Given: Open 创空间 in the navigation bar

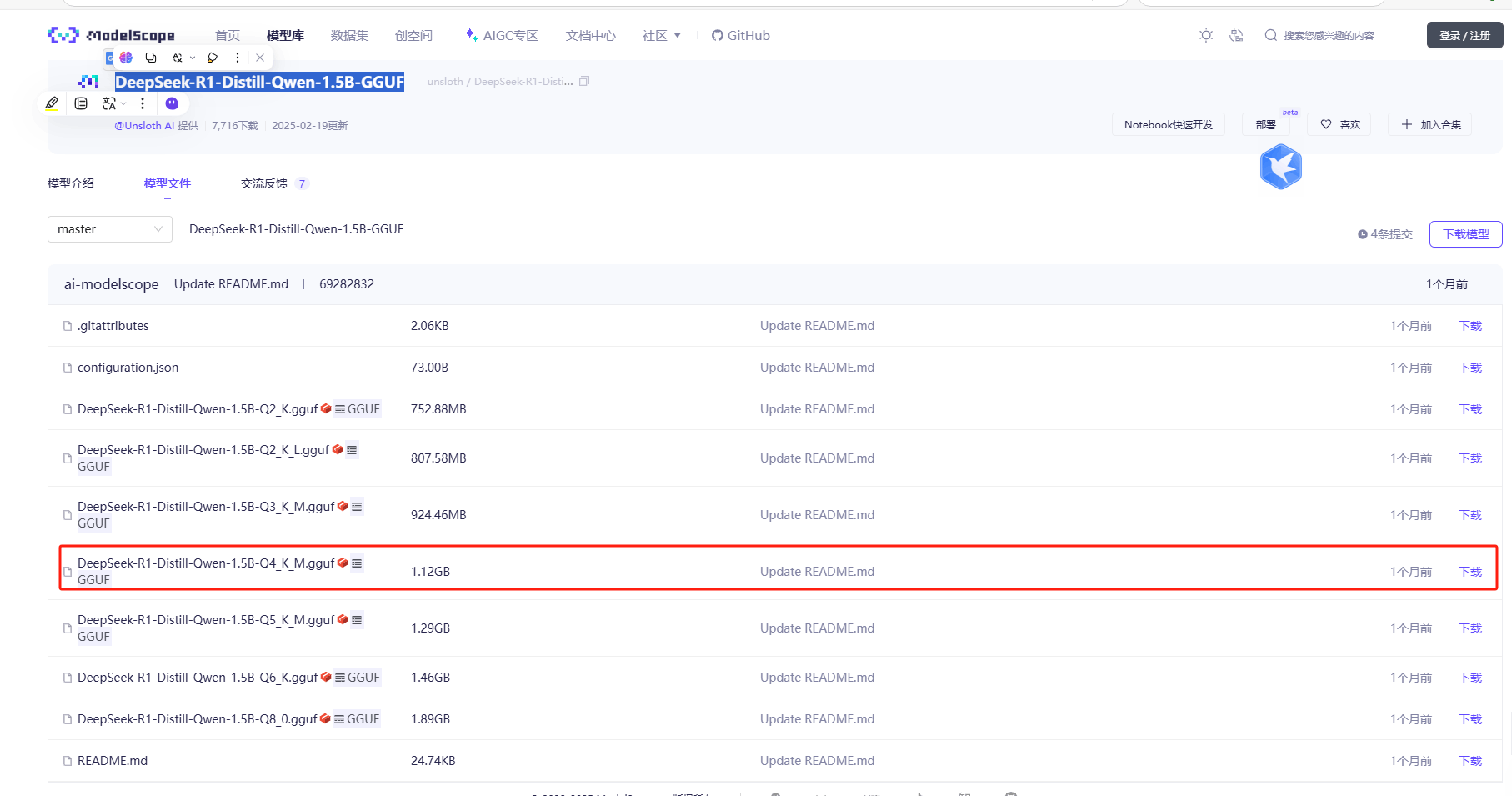Looking at the screenshot, I should [x=413, y=35].
